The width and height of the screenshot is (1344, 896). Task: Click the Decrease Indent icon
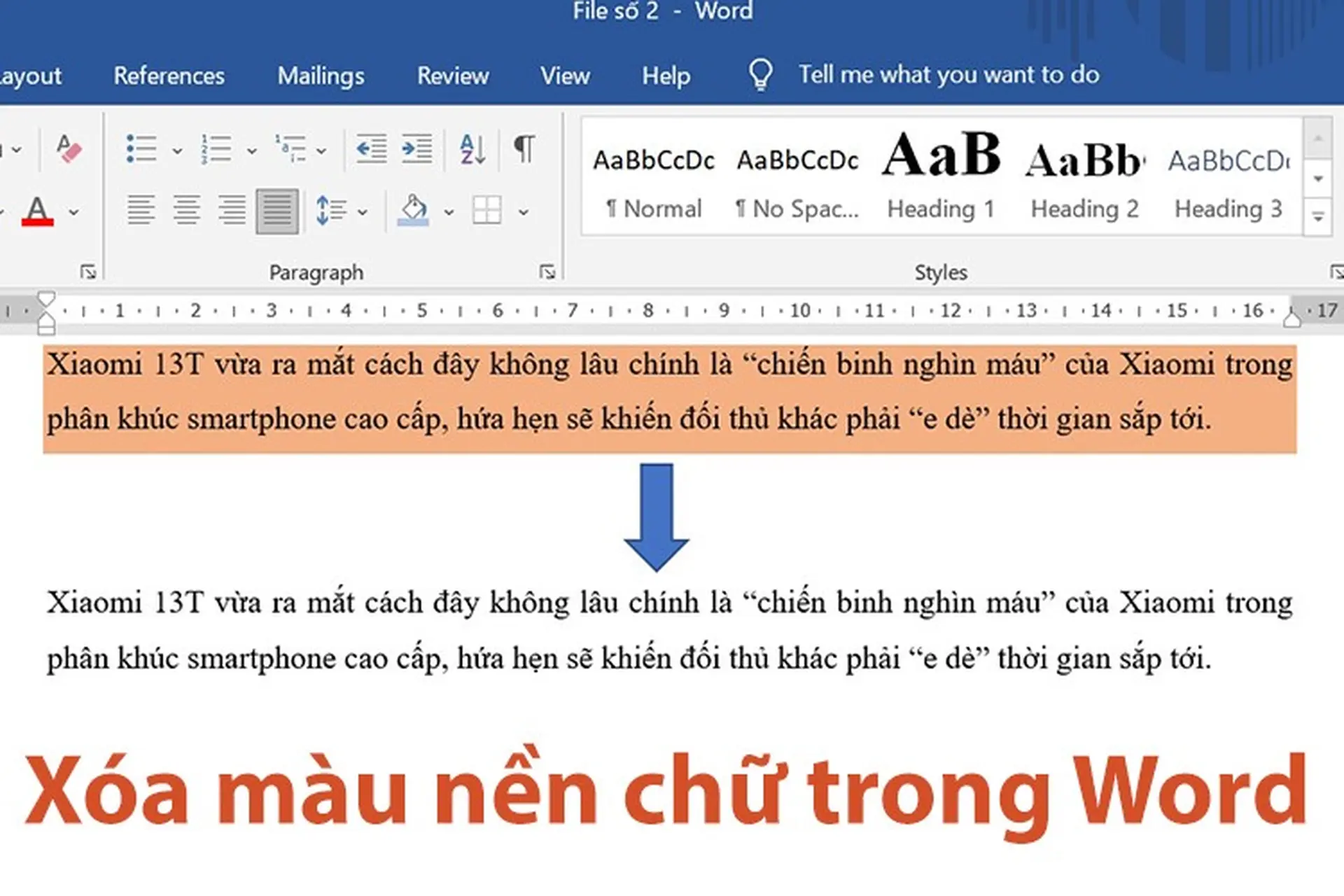tap(372, 148)
